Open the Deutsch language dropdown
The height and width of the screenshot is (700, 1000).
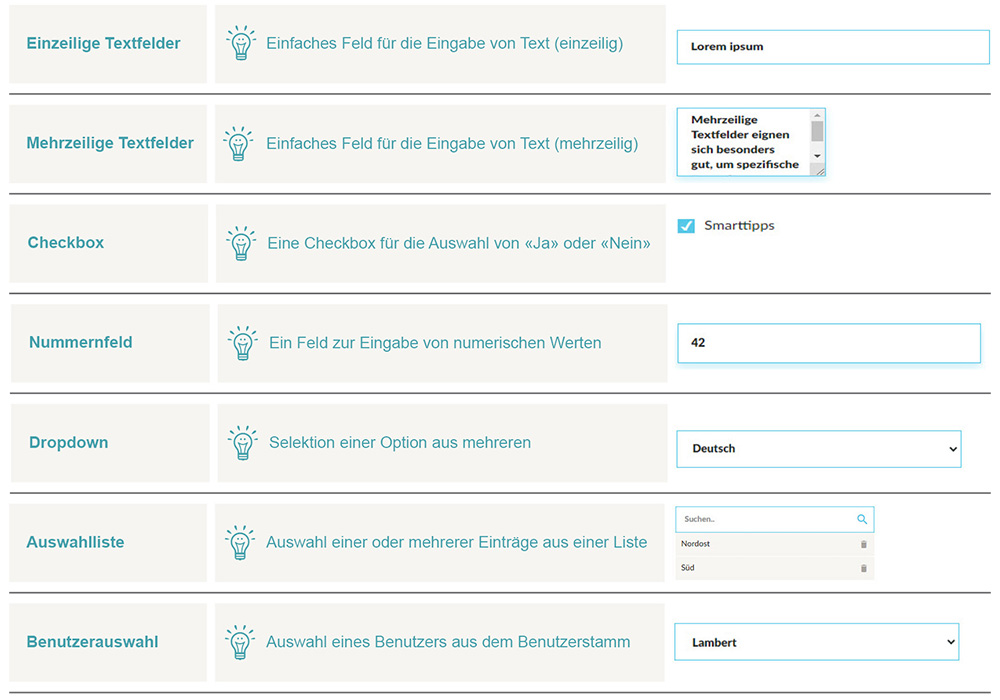[818, 449]
